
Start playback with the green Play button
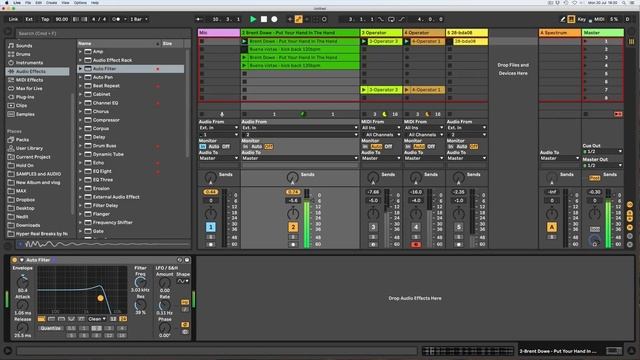pyautogui.click(x=253, y=19)
